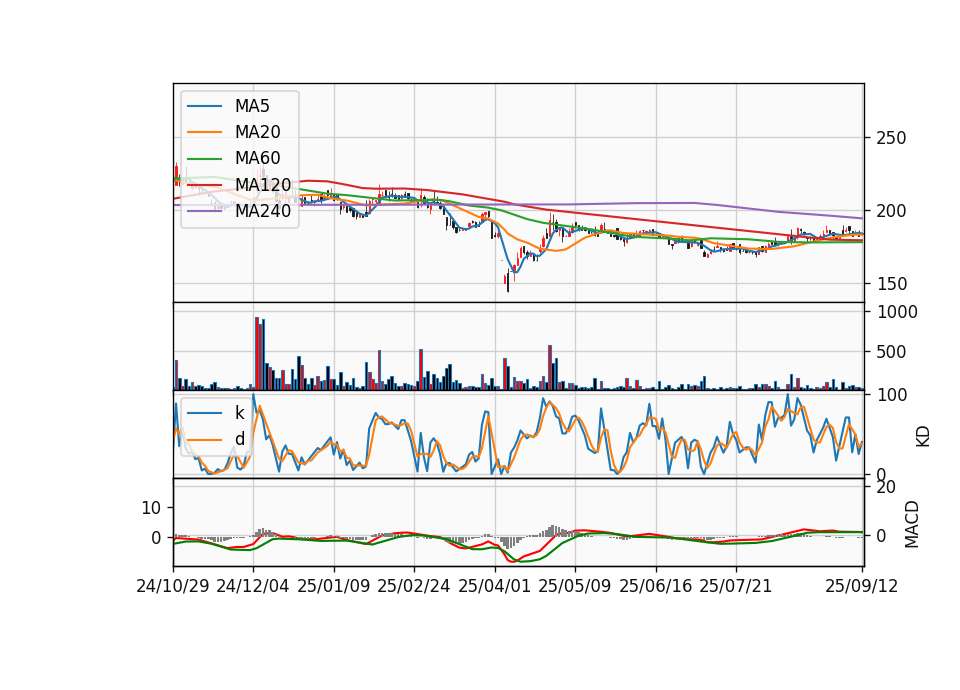Click the purple MA240 legend line sample

pyautogui.click(x=204, y=211)
